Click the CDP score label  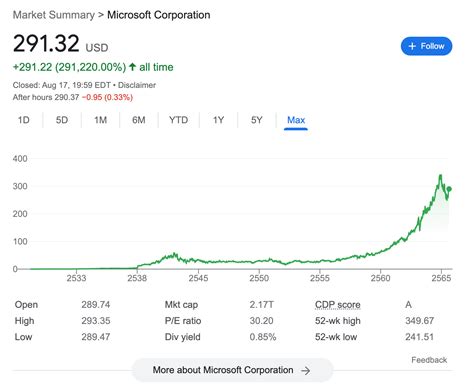pyautogui.click(x=338, y=305)
